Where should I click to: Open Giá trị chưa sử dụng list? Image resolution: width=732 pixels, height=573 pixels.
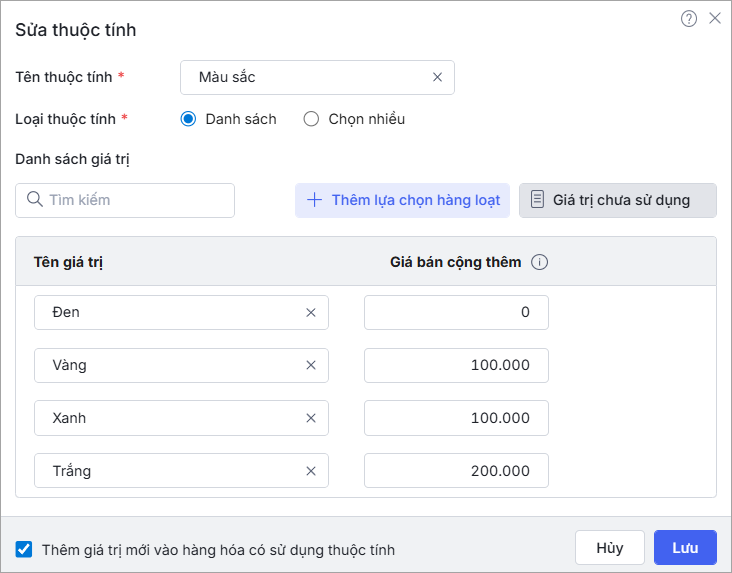617,200
